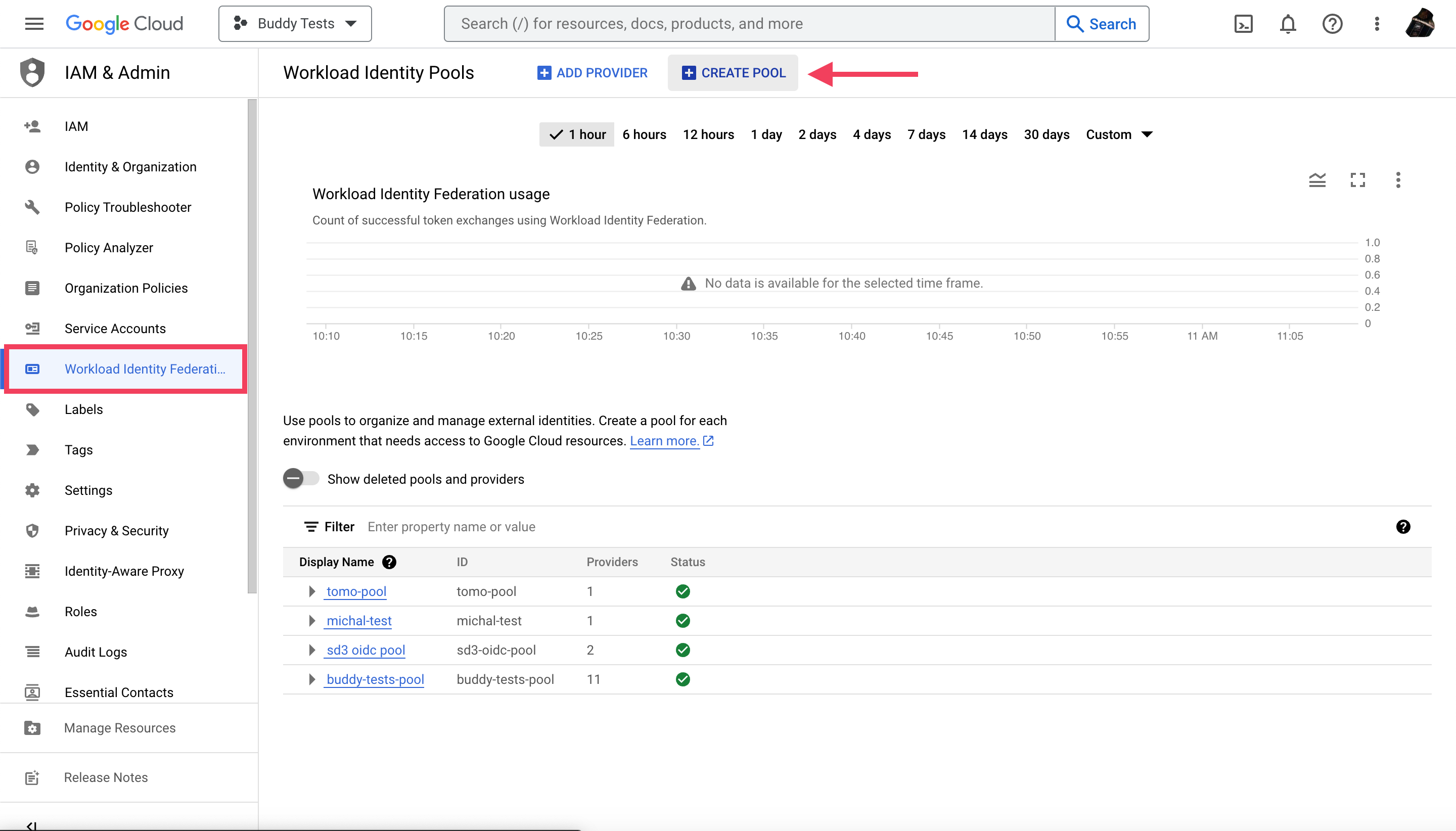
Task: Select the 30 days time range
Action: (x=1046, y=134)
